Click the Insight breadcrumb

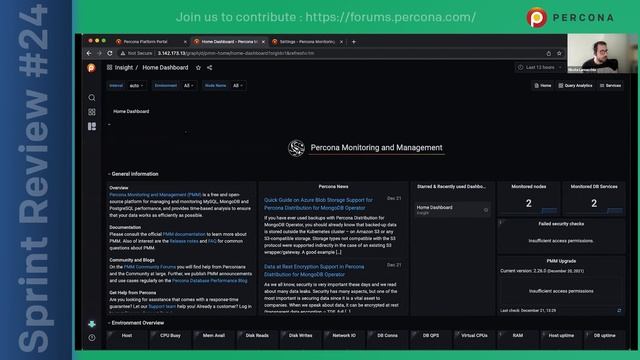[x=124, y=68]
